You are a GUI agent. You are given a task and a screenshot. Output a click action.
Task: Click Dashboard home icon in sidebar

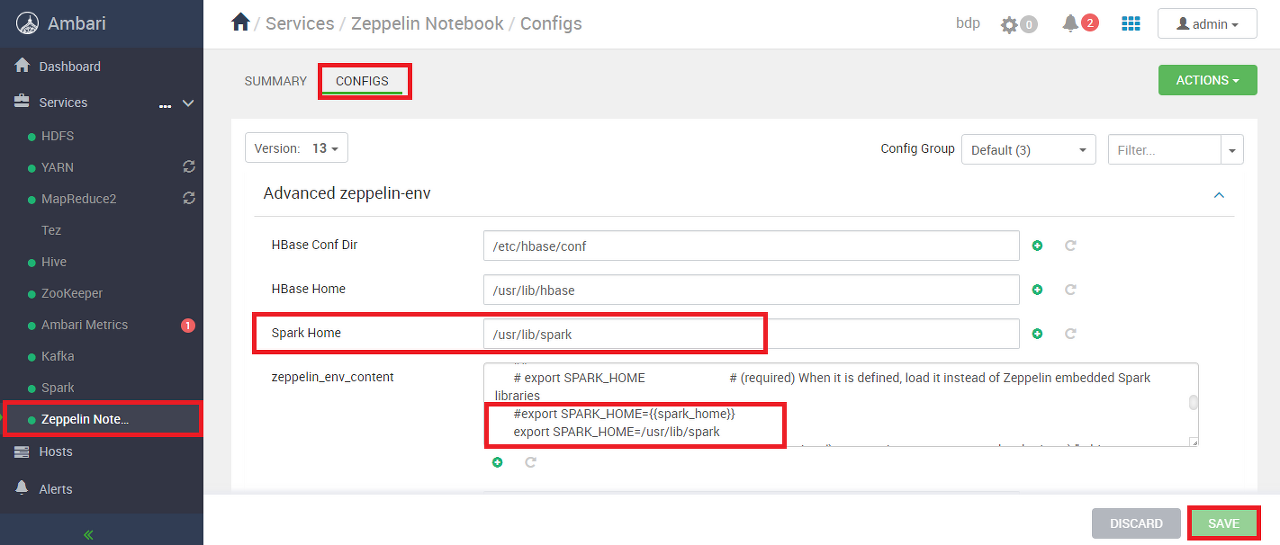click(x=22, y=66)
